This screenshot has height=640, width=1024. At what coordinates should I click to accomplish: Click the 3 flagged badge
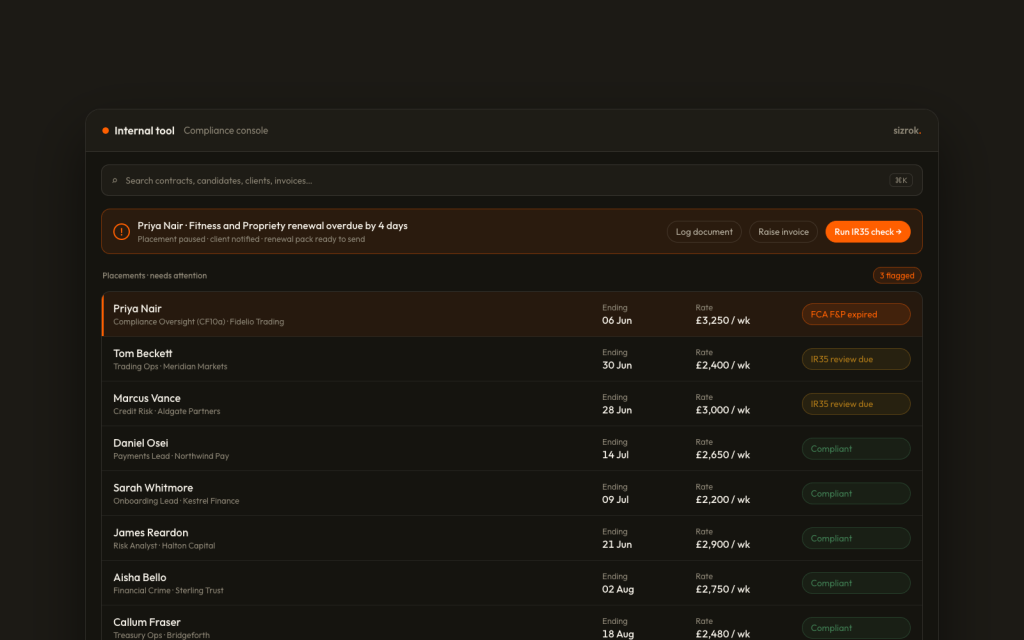(897, 276)
